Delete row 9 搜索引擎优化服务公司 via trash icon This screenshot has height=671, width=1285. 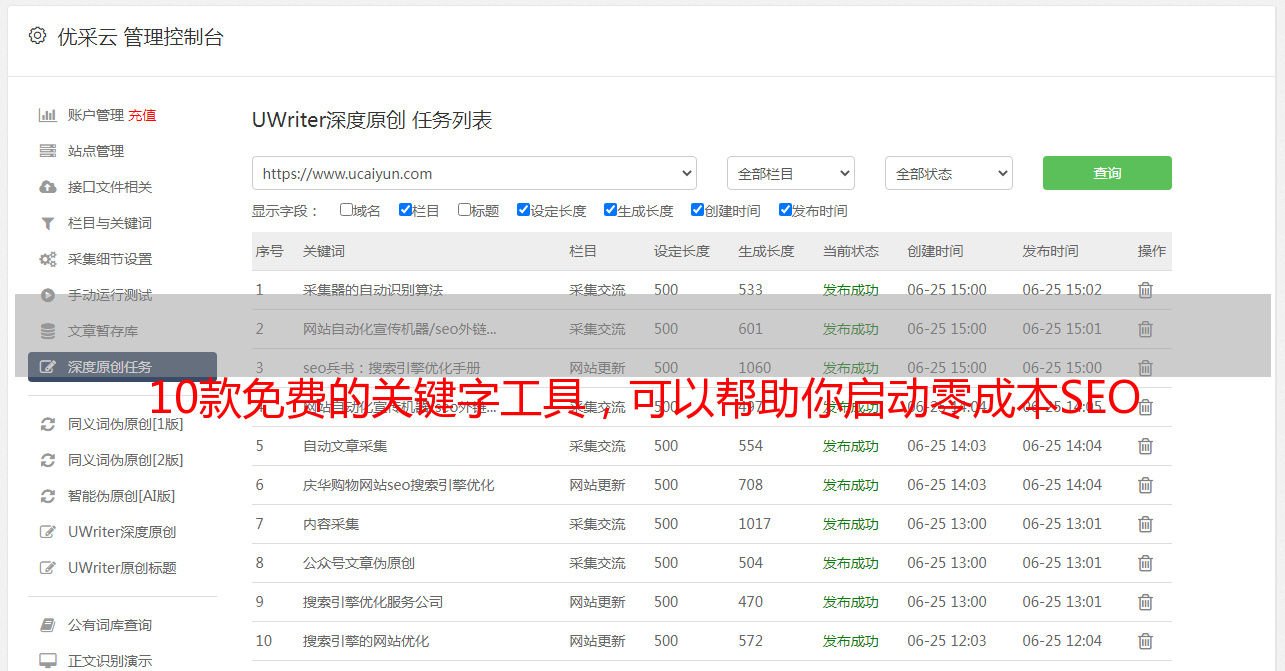coord(1146,602)
